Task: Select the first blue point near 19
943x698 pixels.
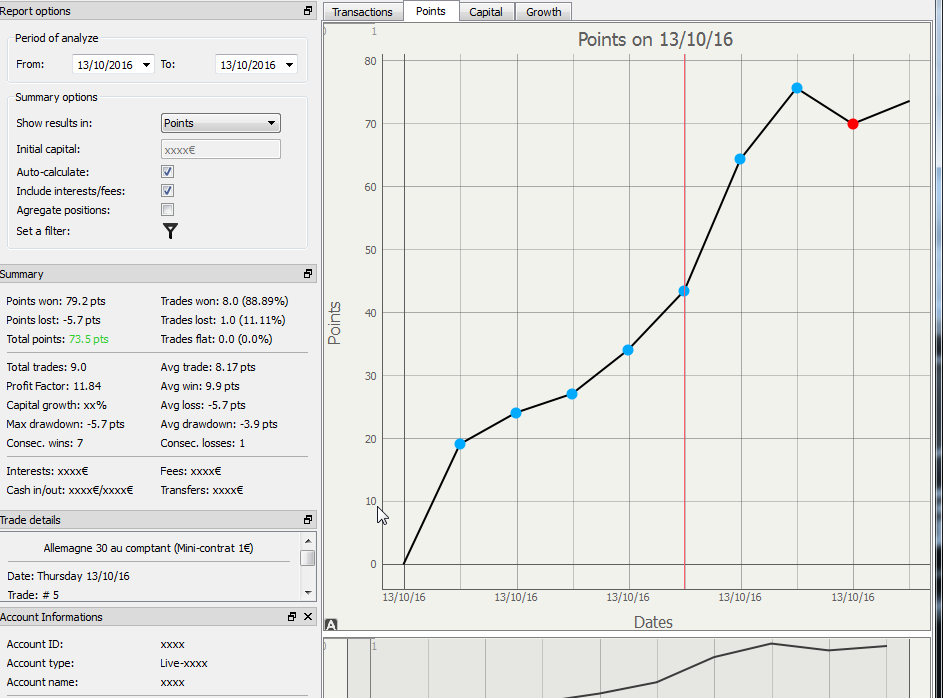Action: pyautogui.click(x=460, y=444)
